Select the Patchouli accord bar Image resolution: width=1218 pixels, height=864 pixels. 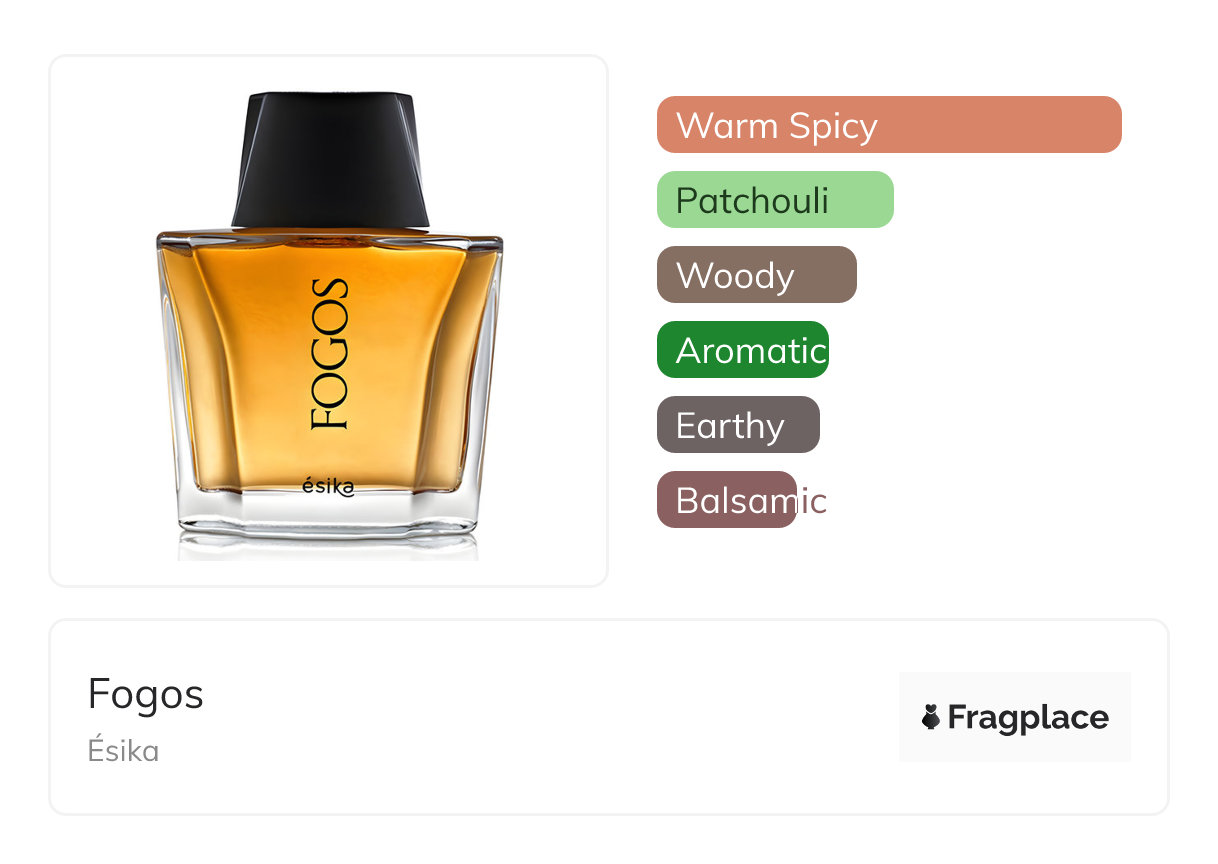click(775, 200)
